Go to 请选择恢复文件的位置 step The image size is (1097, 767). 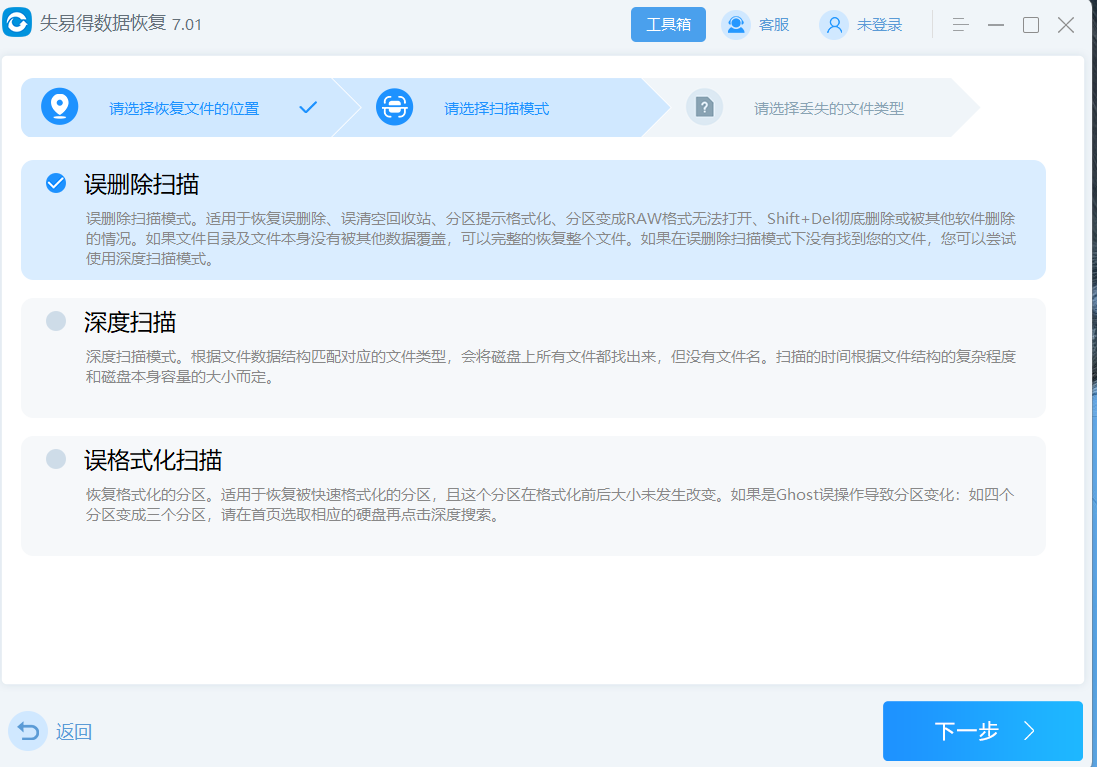(184, 108)
